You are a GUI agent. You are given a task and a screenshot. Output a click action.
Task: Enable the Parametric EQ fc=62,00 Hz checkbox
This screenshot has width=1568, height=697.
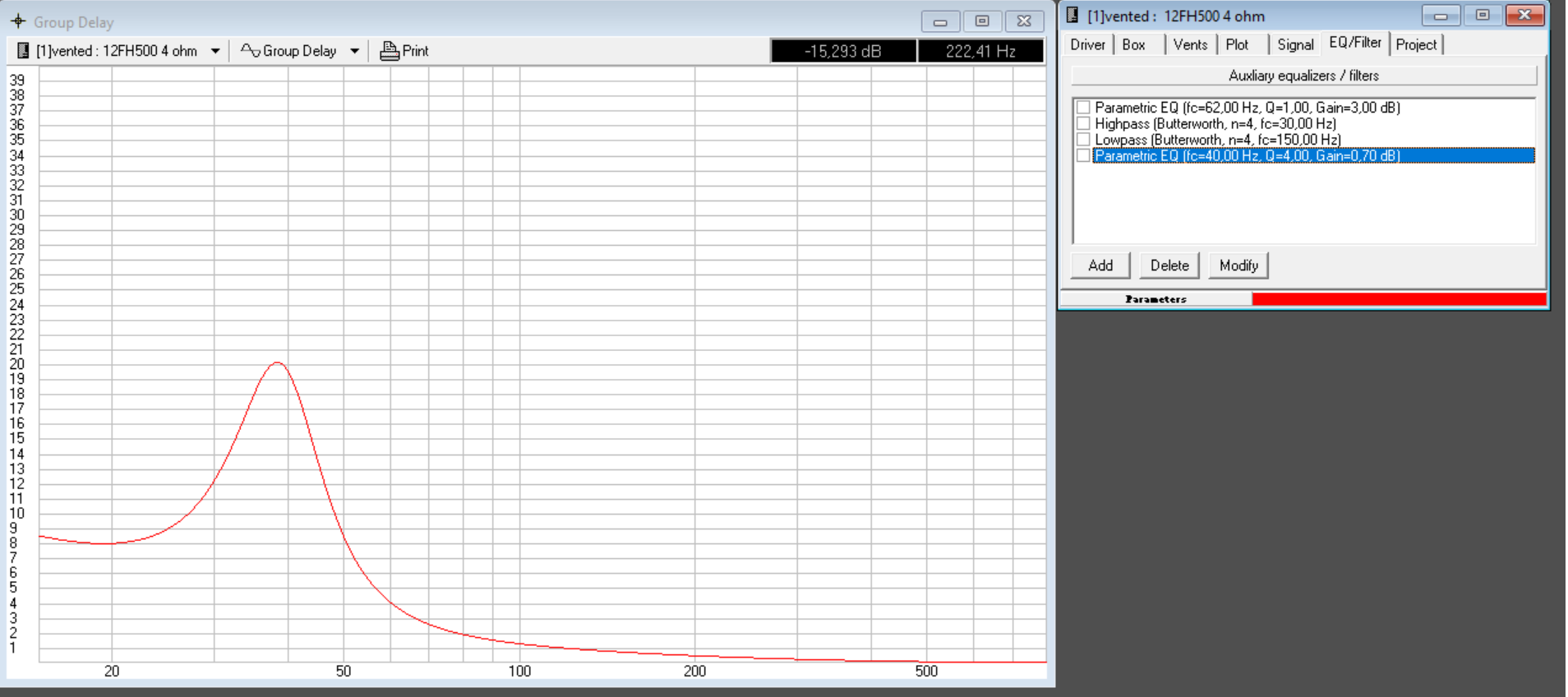(x=1083, y=108)
